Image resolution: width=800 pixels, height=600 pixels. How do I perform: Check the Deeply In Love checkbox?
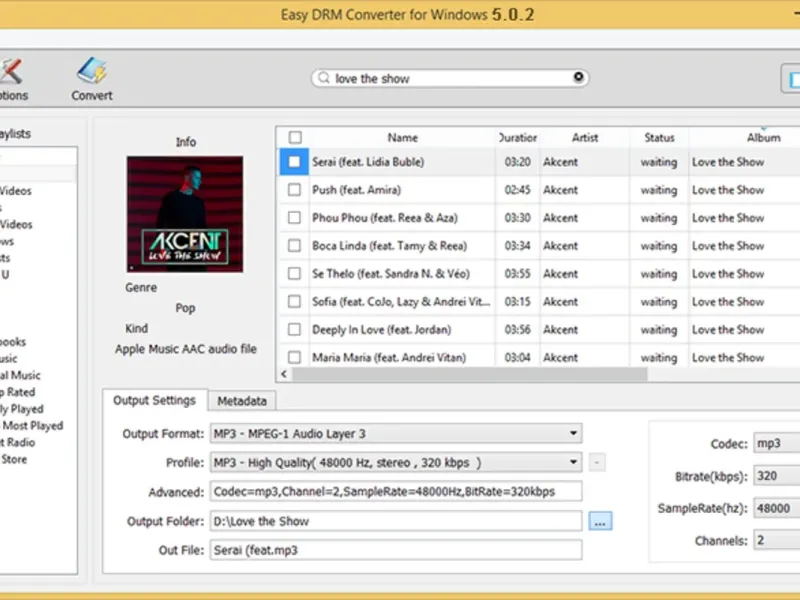(x=294, y=330)
